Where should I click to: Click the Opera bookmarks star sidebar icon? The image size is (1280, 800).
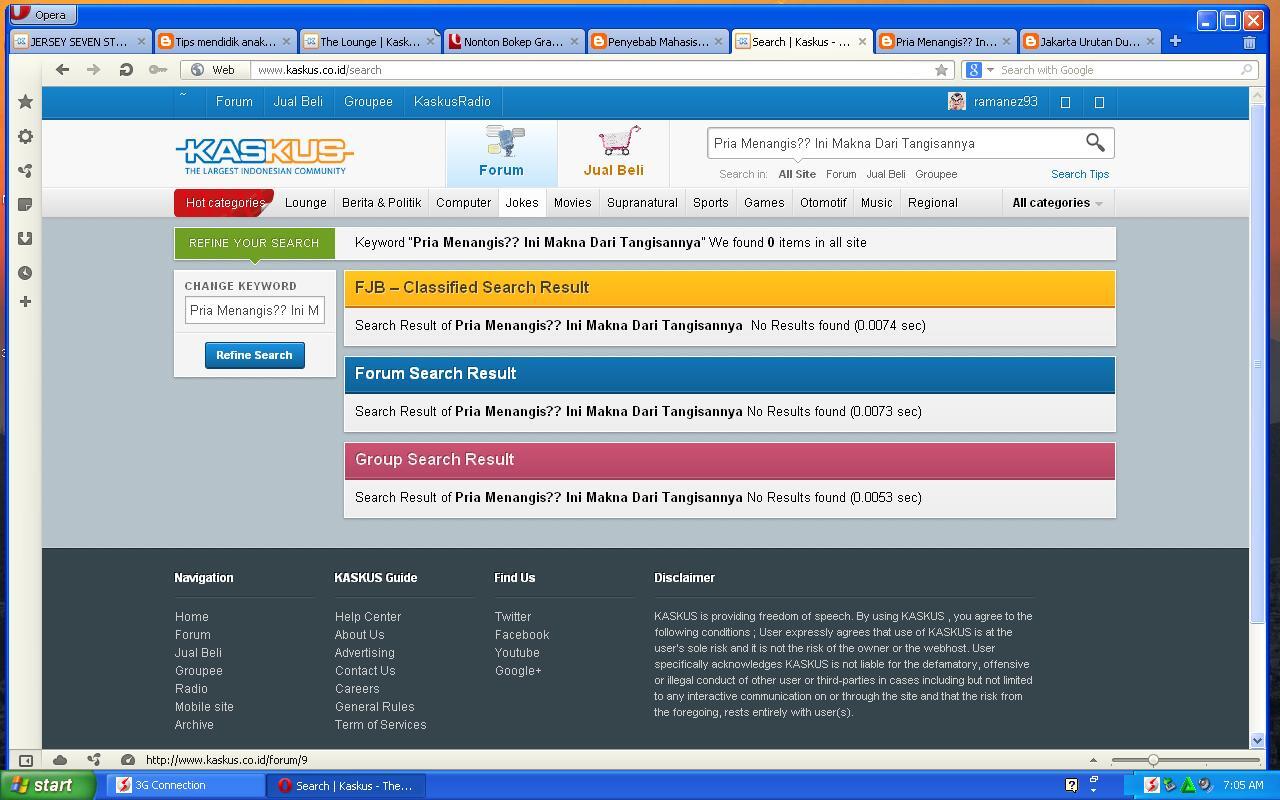pos(26,102)
